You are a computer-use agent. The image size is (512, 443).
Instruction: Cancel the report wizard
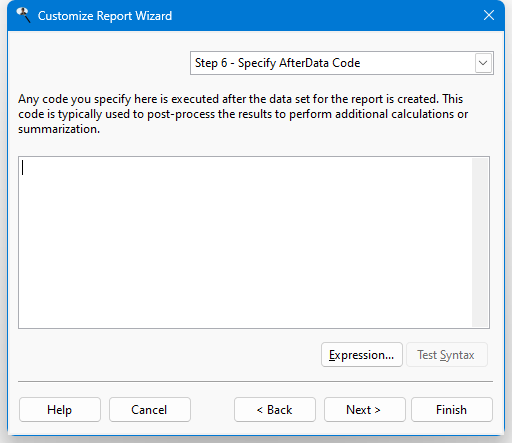(x=150, y=409)
